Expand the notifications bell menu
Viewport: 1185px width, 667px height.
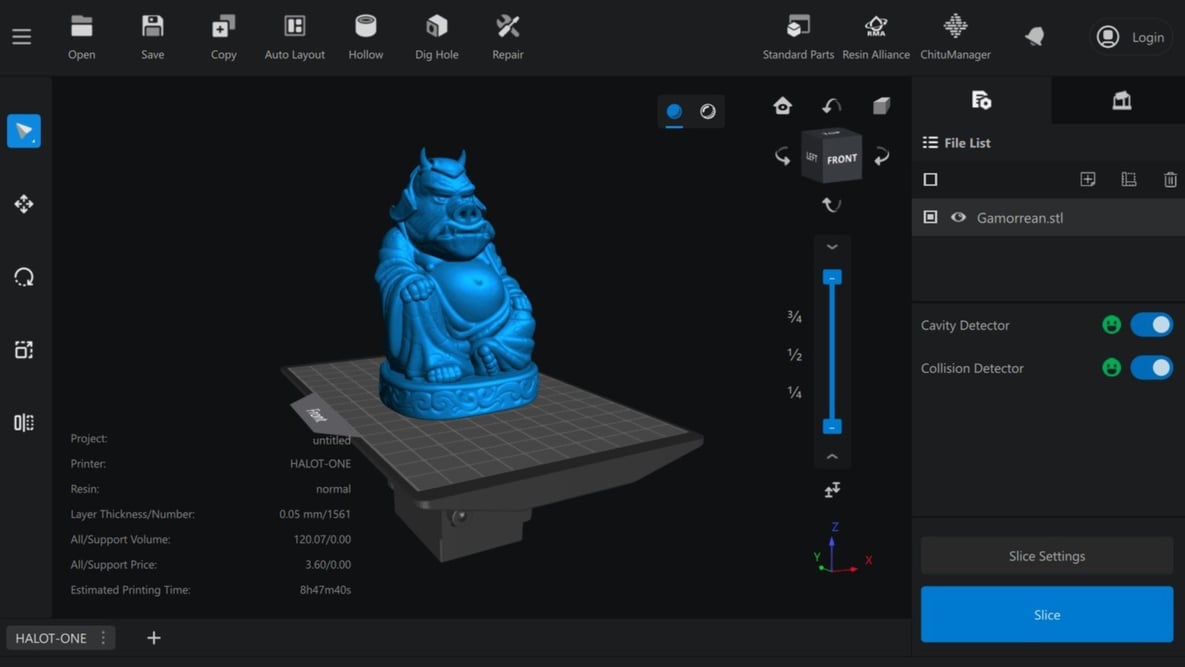(1034, 35)
